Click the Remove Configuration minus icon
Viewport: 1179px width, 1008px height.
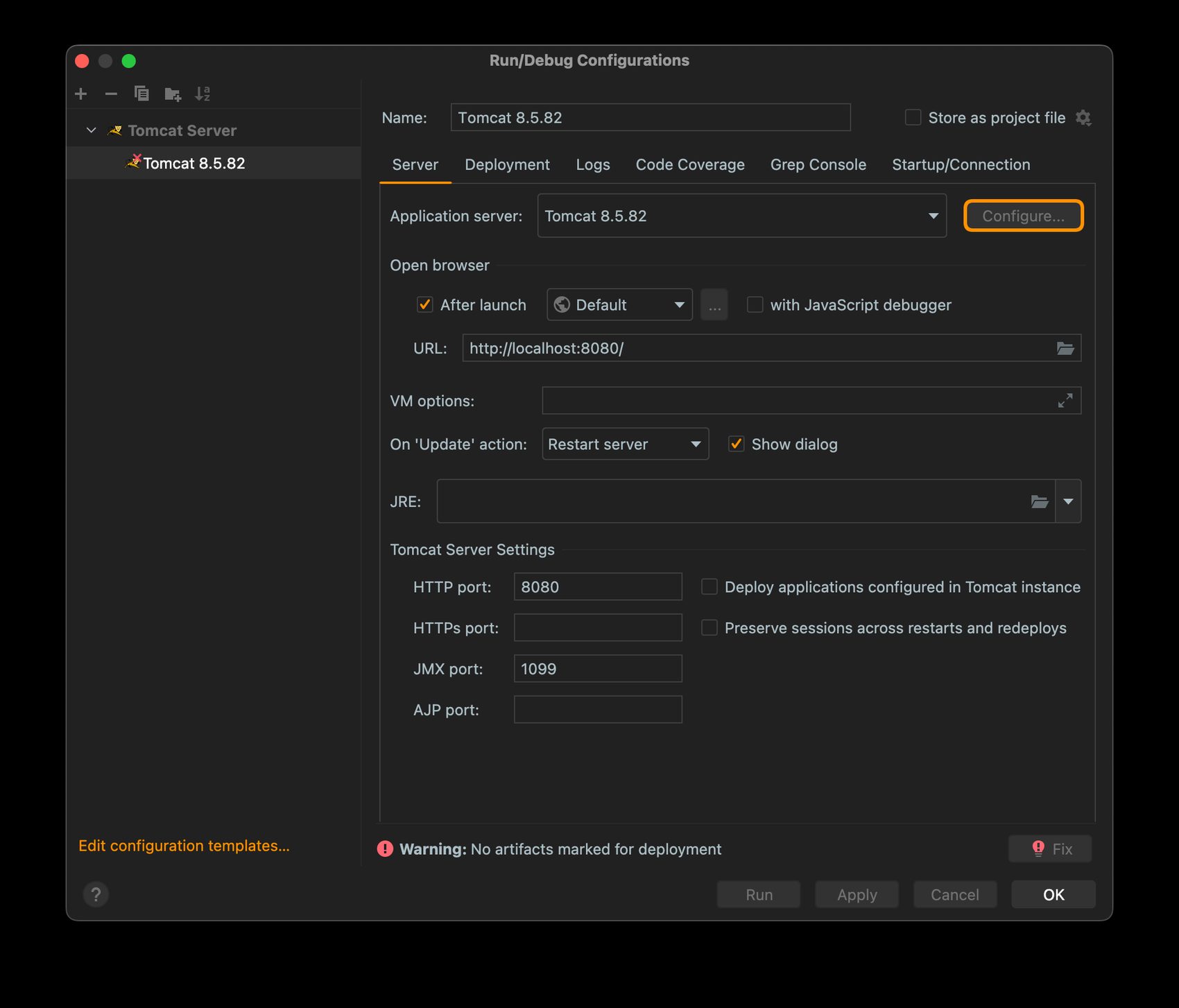coord(111,94)
